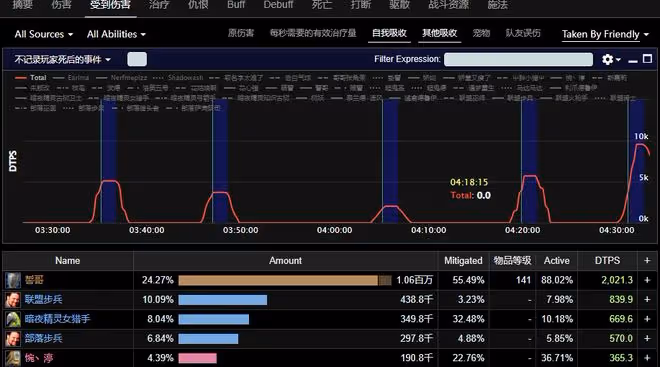Focus the Filter Expression input field
Image resolution: width=660 pixels, height=367 pixels.
[x=518, y=59]
